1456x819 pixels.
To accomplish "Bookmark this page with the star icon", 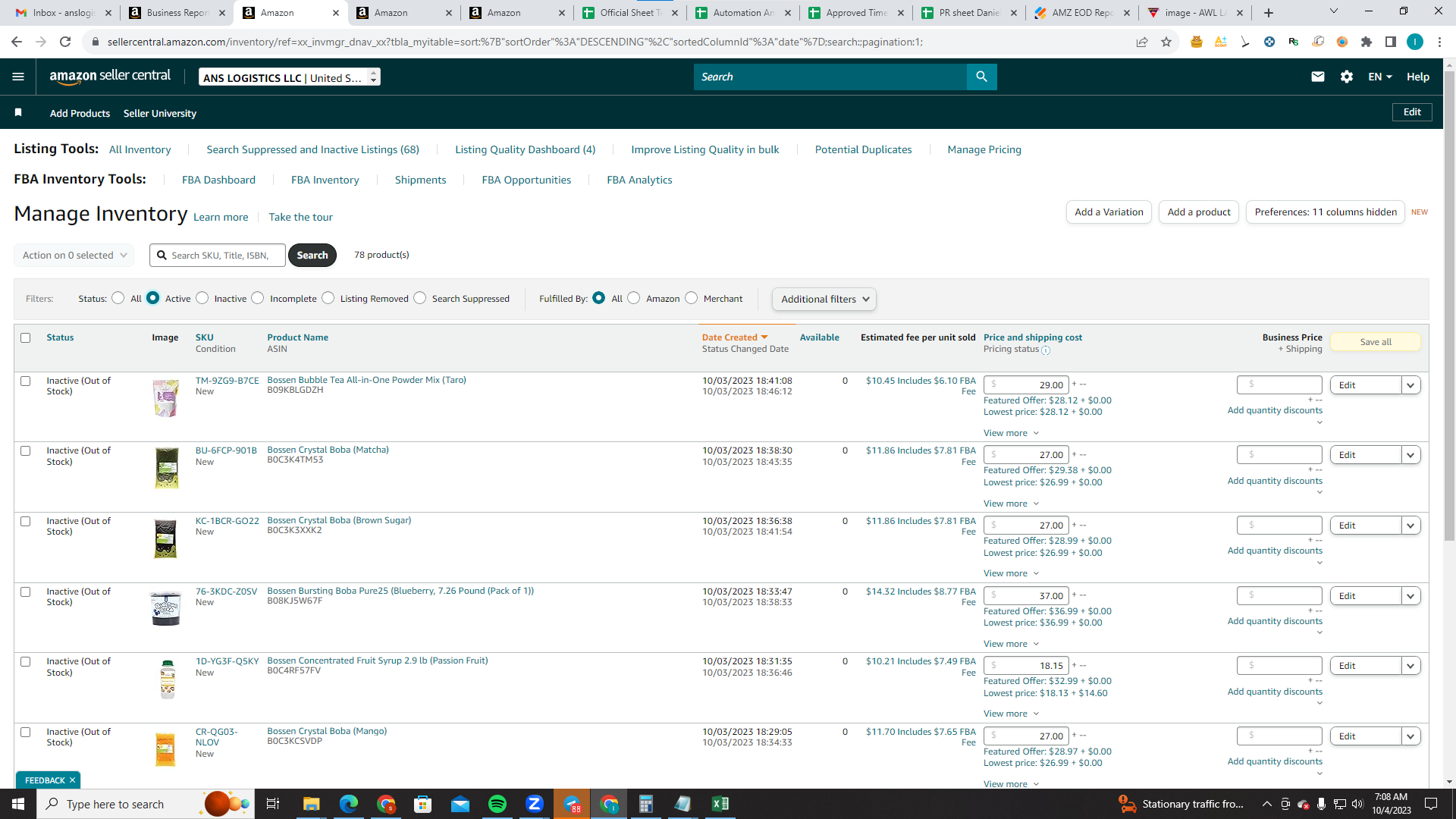I will 1166,42.
